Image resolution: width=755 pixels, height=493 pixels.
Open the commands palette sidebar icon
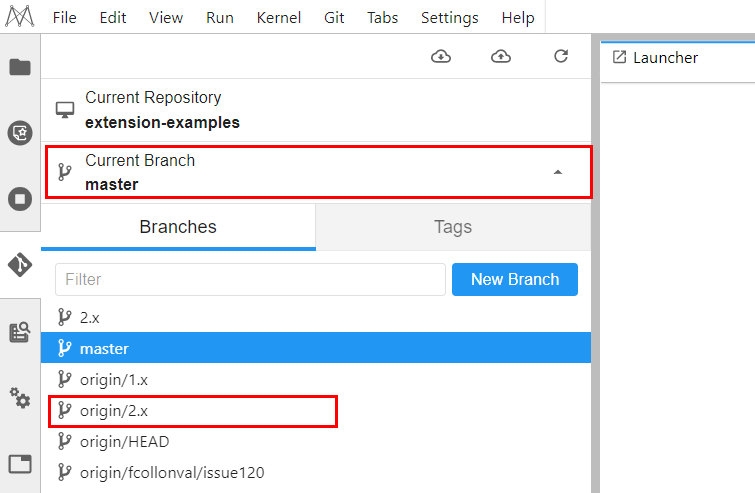point(20,133)
